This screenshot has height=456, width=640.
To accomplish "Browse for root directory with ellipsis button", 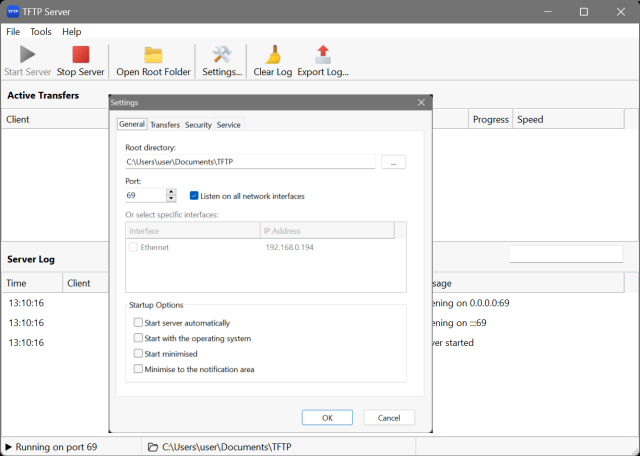I will tap(393, 162).
